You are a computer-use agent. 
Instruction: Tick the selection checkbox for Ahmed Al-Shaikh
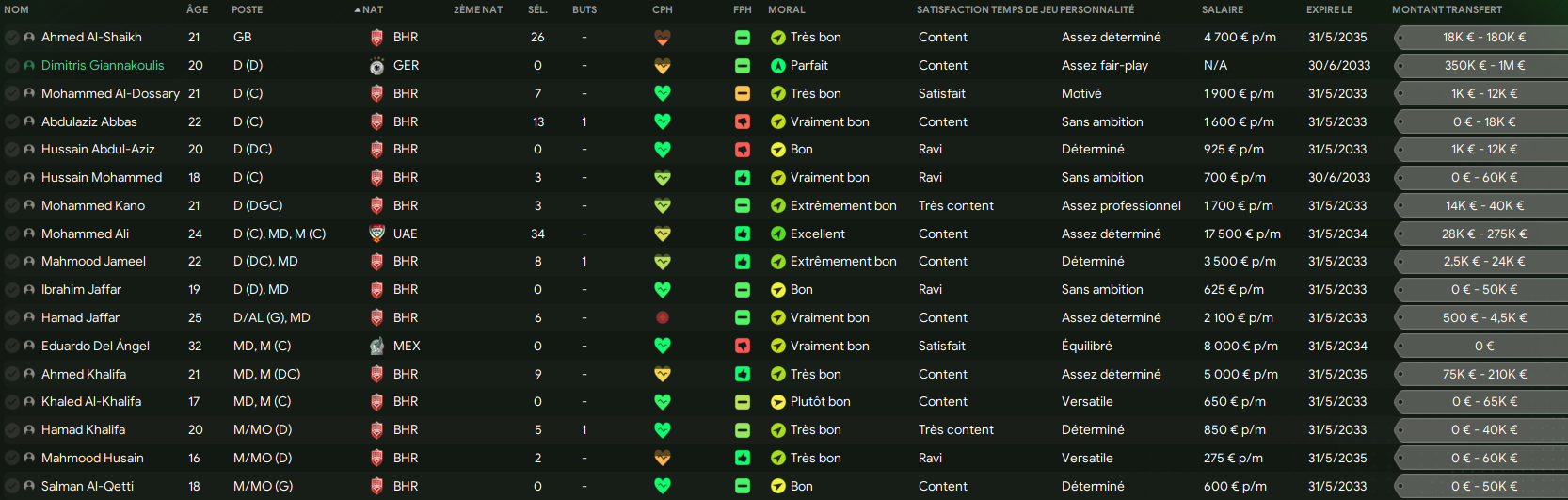pyautogui.click(x=11, y=38)
